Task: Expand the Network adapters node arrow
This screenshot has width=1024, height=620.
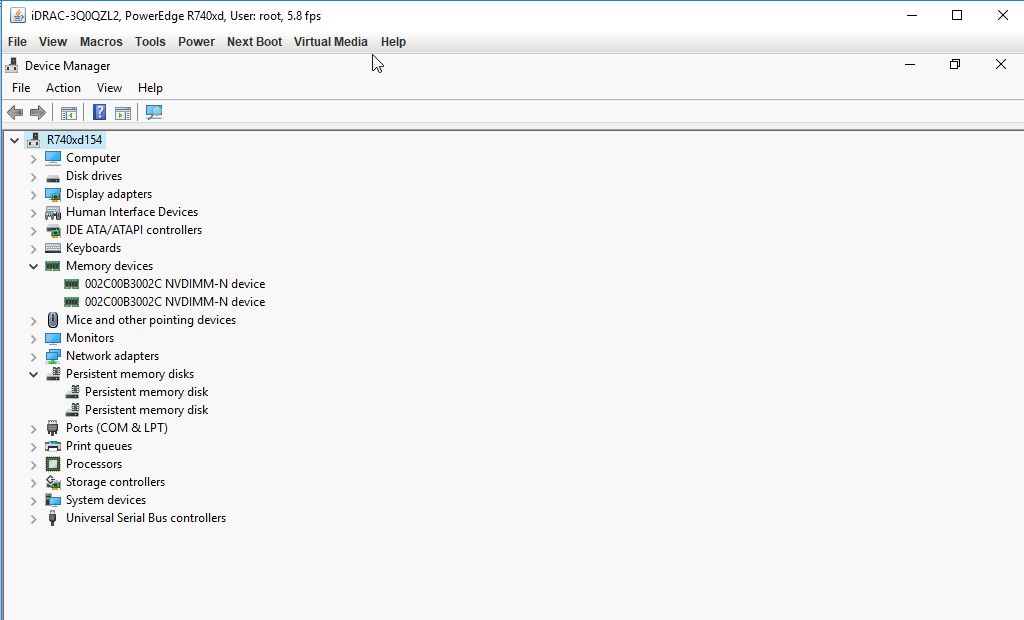Action: point(33,356)
